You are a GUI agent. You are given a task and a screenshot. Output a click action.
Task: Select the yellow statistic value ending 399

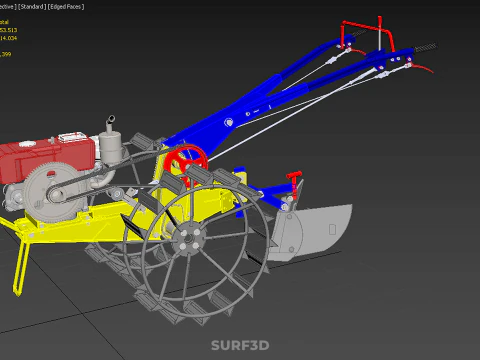(6, 54)
